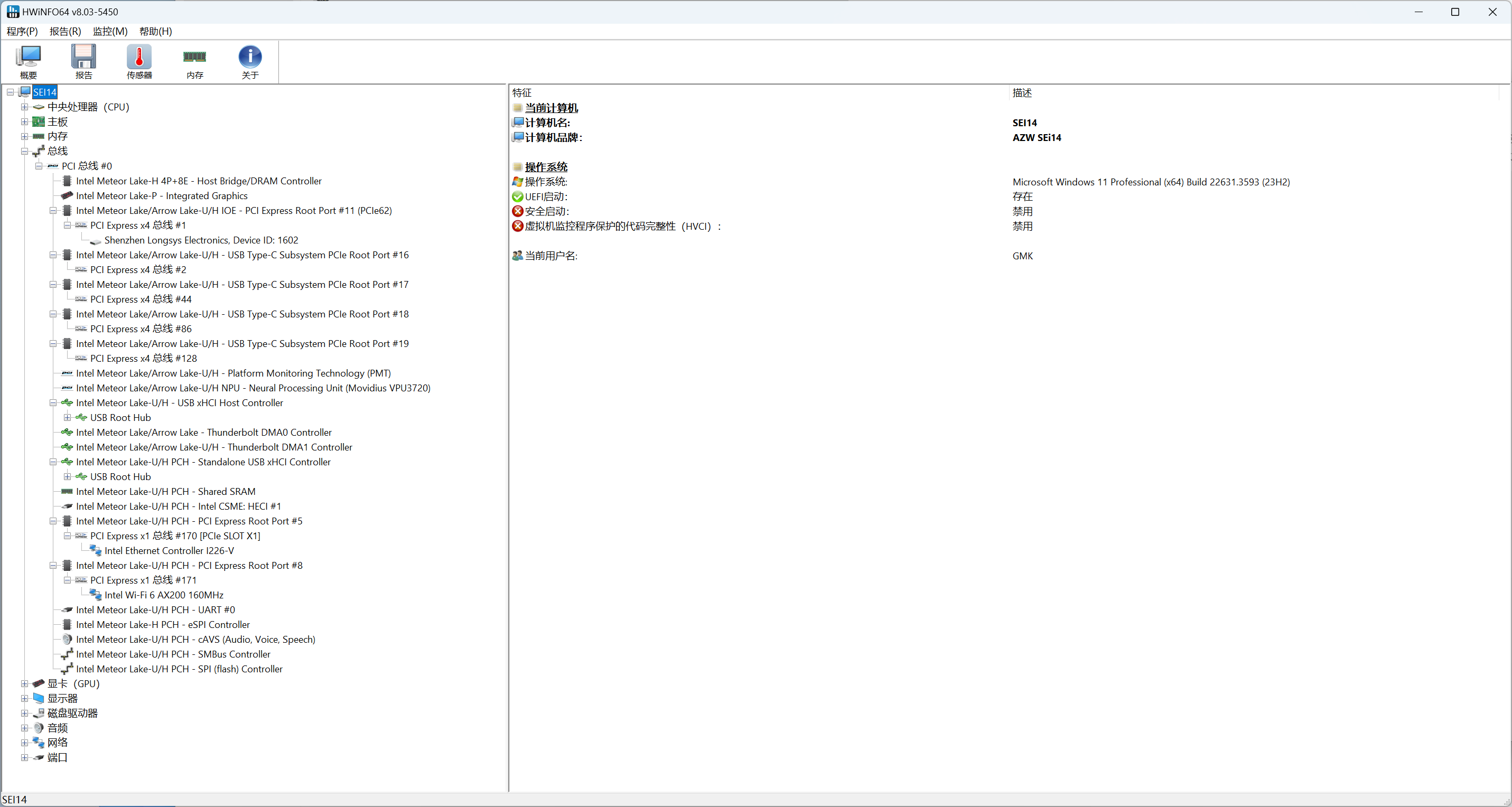
Task: Click the 报告 save report icon
Action: click(83, 57)
